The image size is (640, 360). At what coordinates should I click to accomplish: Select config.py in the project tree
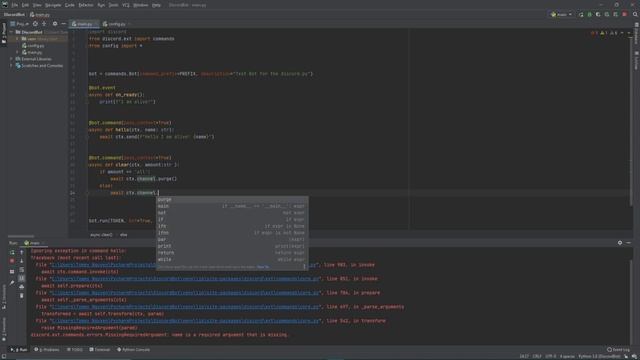point(33,46)
